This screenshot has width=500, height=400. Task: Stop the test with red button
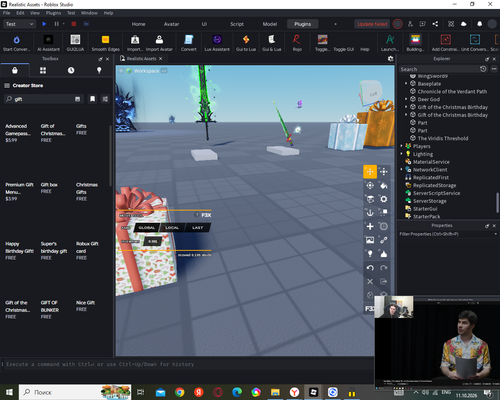(74, 24)
